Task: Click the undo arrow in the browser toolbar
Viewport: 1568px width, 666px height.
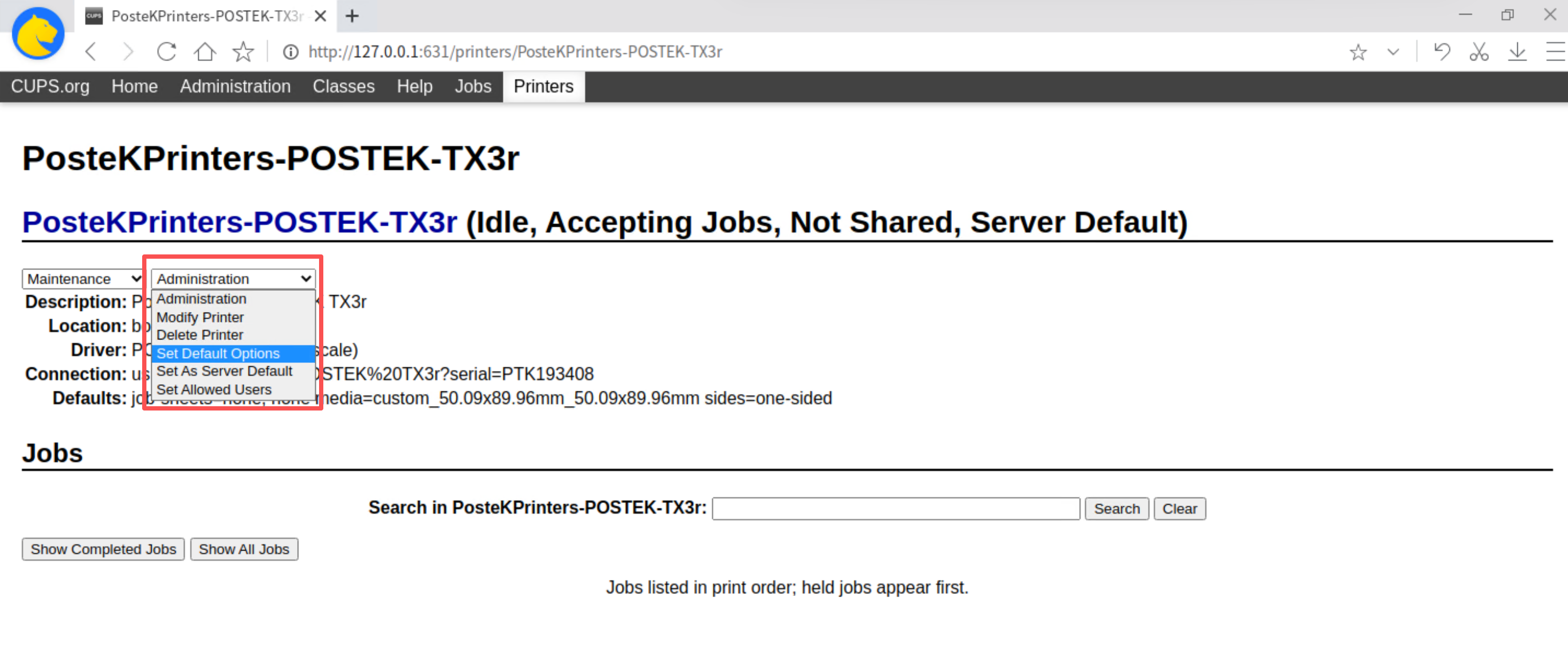Action: pos(1441,52)
